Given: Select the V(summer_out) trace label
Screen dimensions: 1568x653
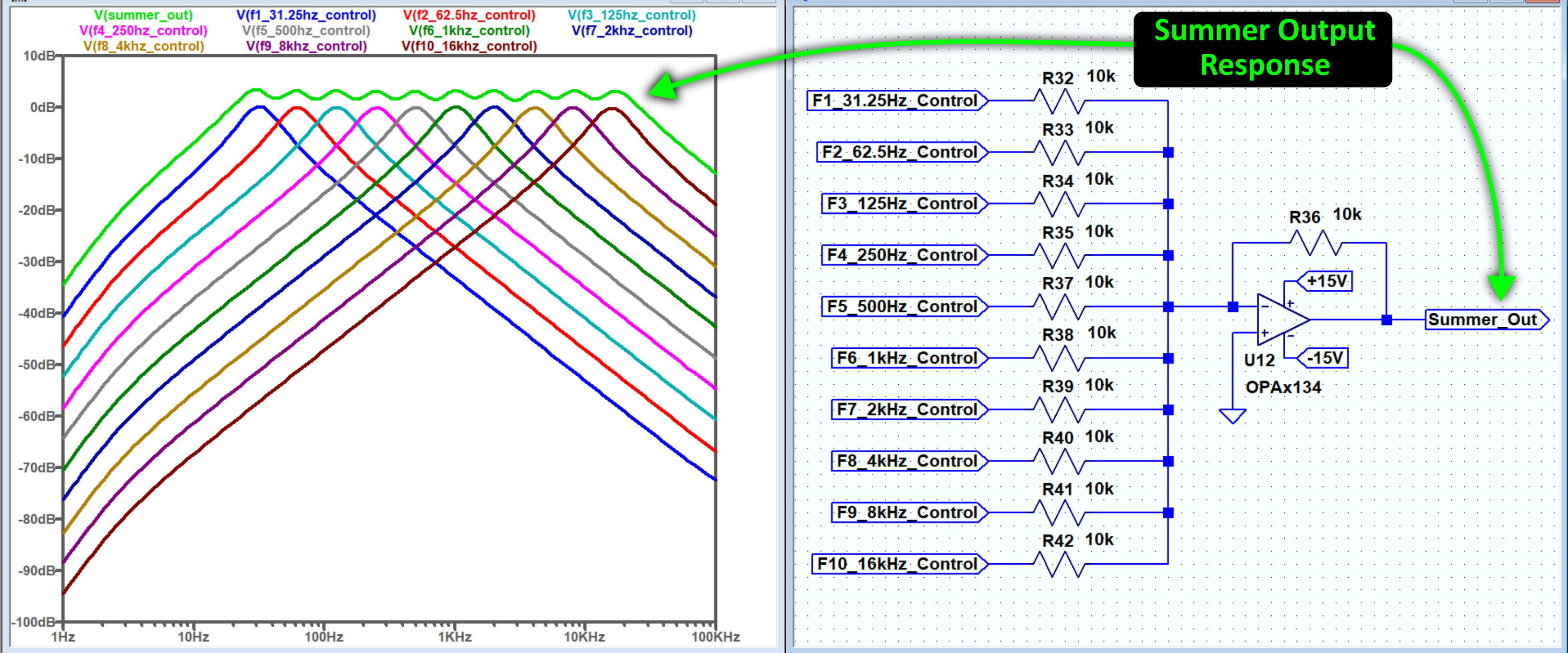Looking at the screenshot, I should coord(144,14).
